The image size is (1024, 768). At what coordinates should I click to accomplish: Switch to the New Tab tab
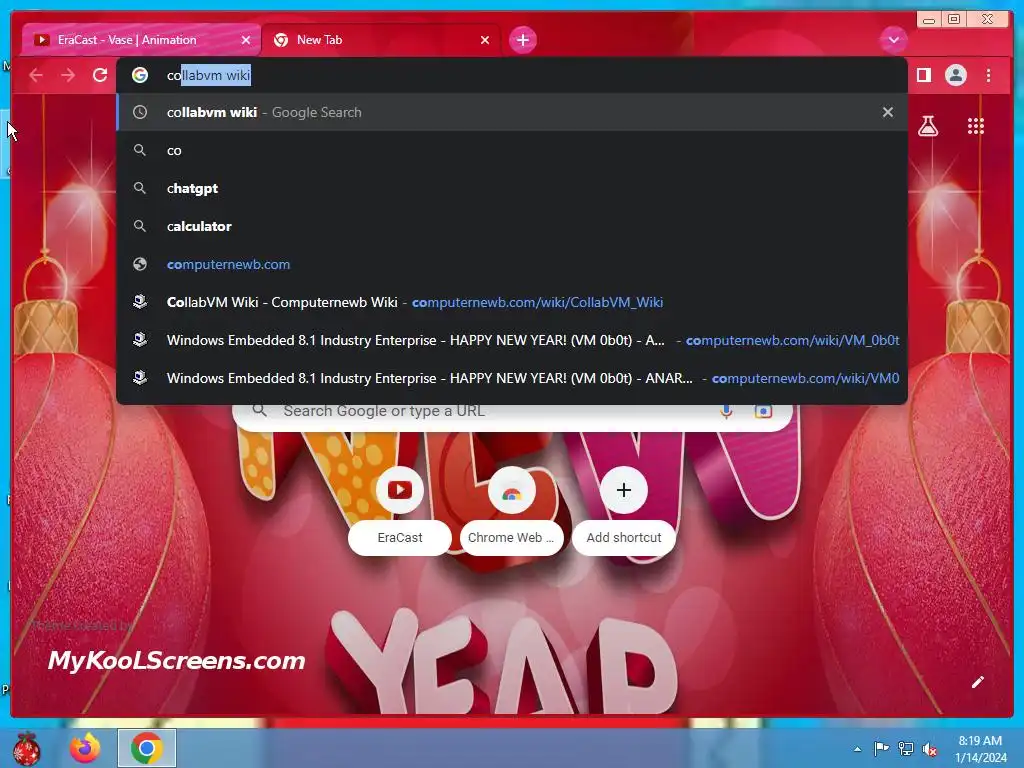point(382,40)
